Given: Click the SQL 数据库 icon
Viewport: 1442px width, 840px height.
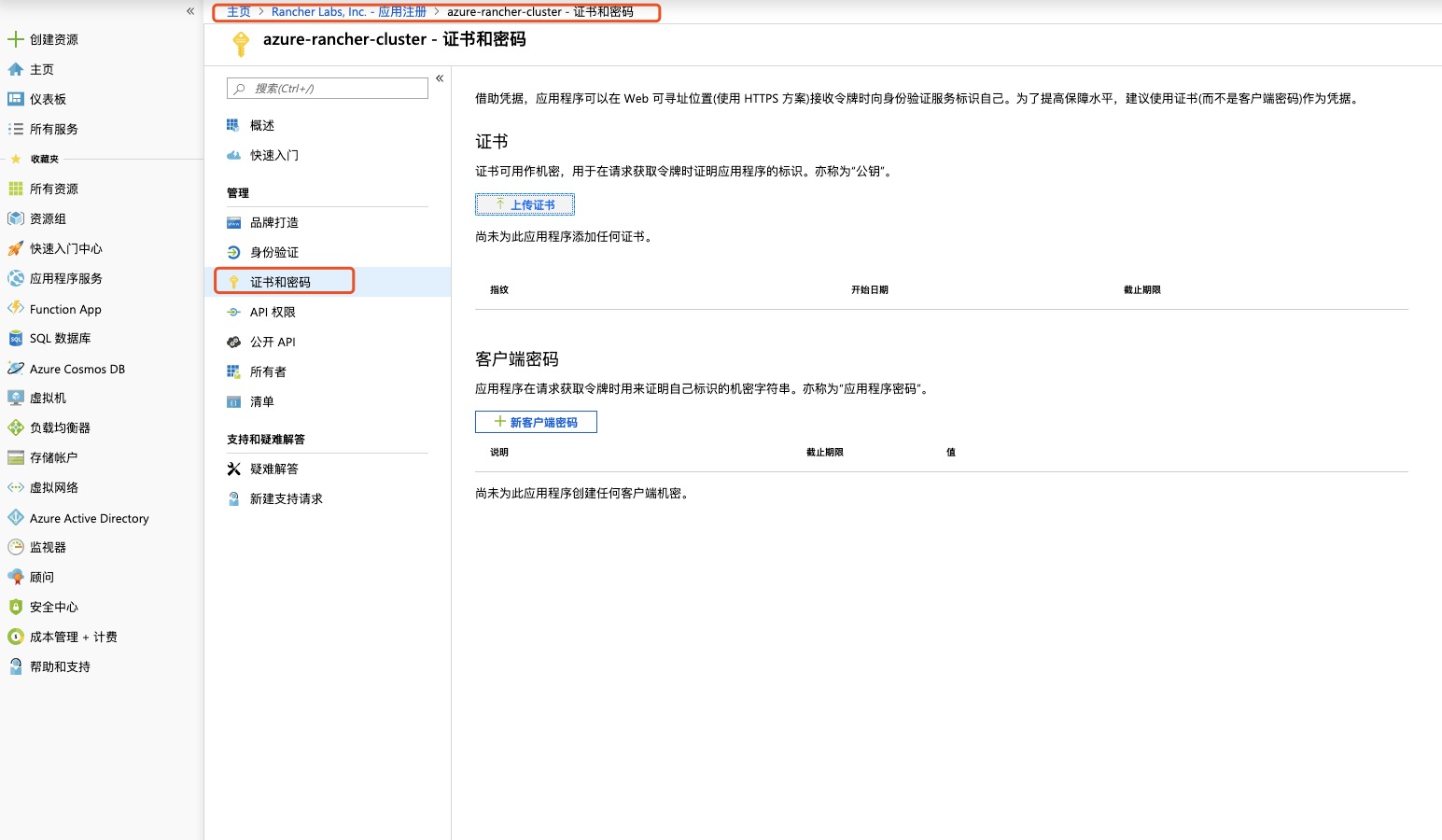Looking at the screenshot, I should [x=15, y=338].
